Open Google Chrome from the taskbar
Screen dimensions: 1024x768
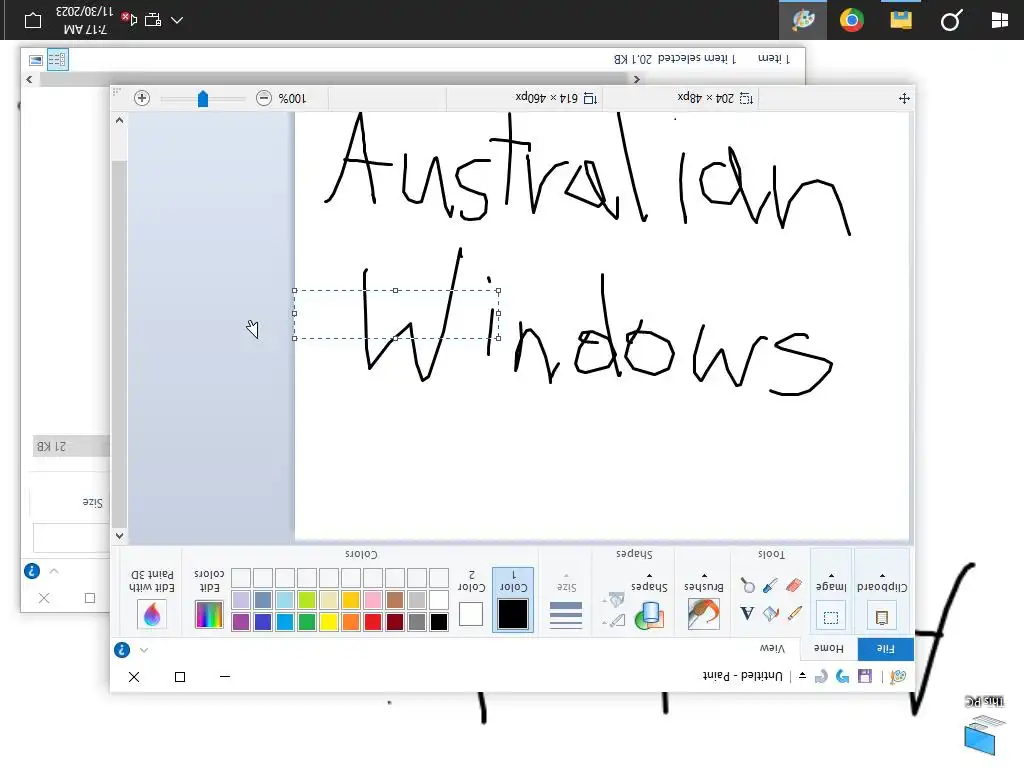pos(852,20)
